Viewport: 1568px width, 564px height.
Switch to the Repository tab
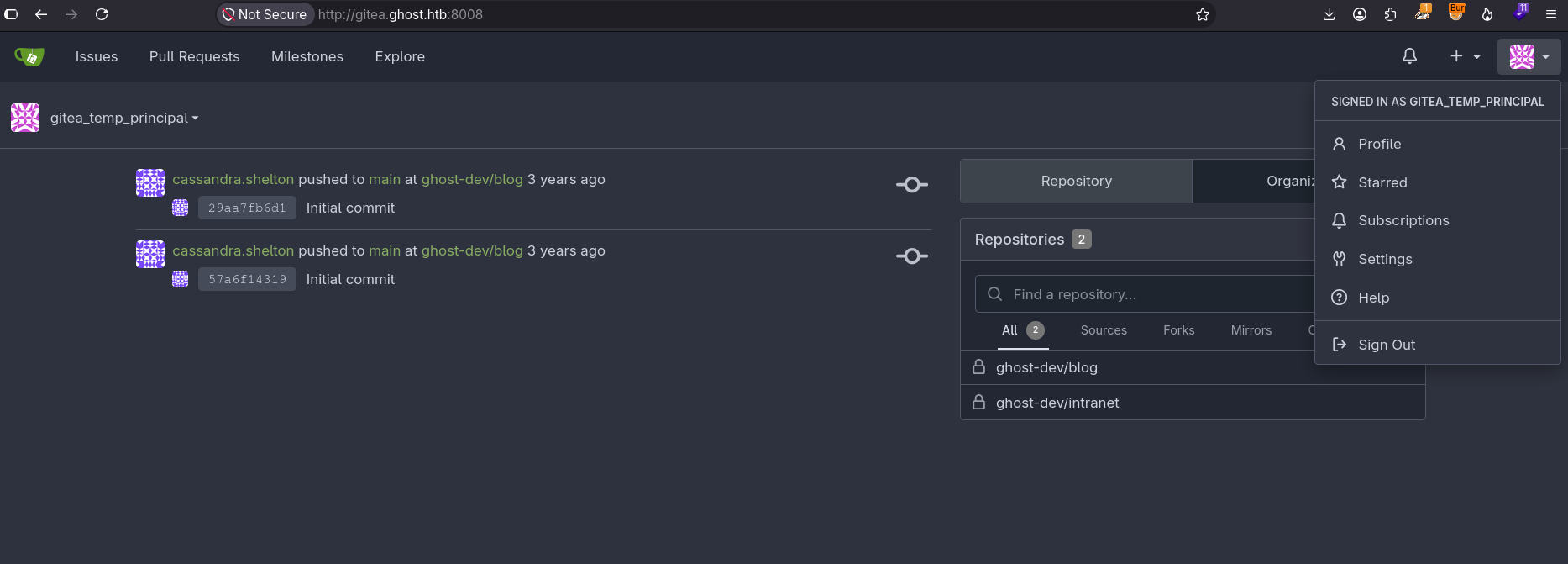(1076, 181)
